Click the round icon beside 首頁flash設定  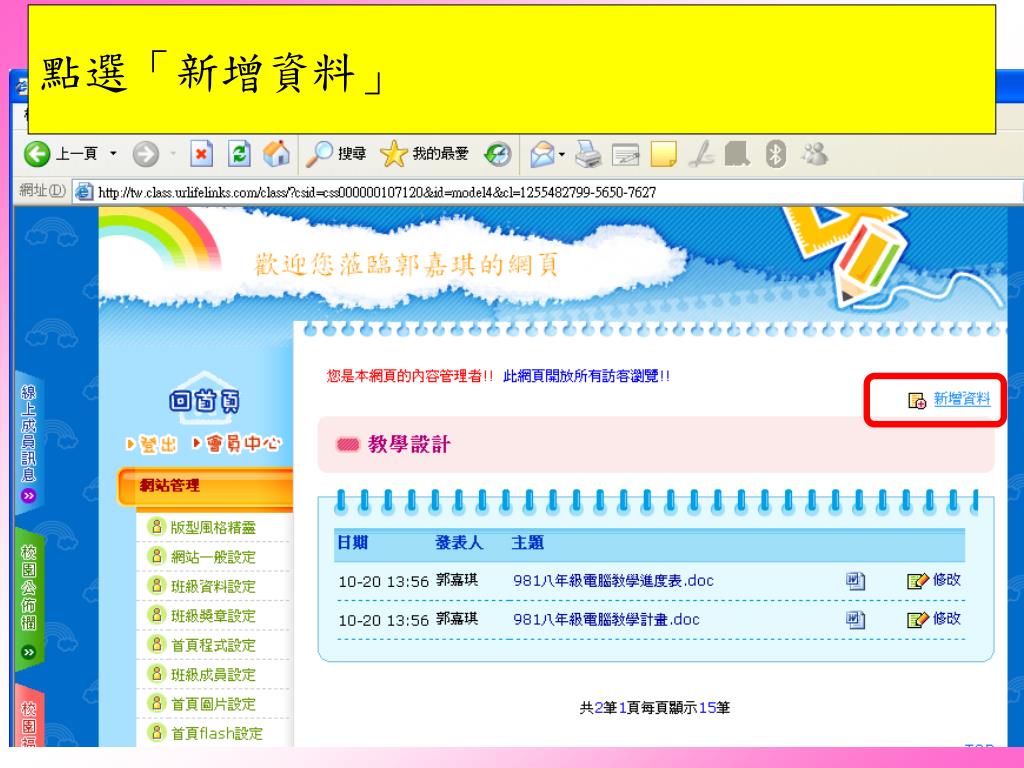pyautogui.click(x=156, y=731)
